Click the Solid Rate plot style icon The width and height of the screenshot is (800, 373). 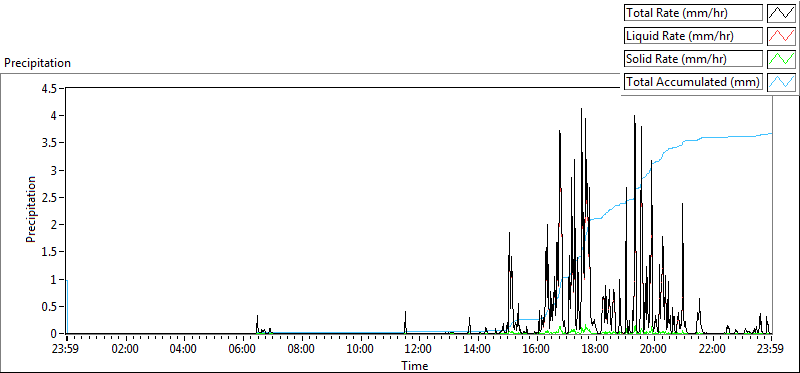pyautogui.click(x=782, y=59)
